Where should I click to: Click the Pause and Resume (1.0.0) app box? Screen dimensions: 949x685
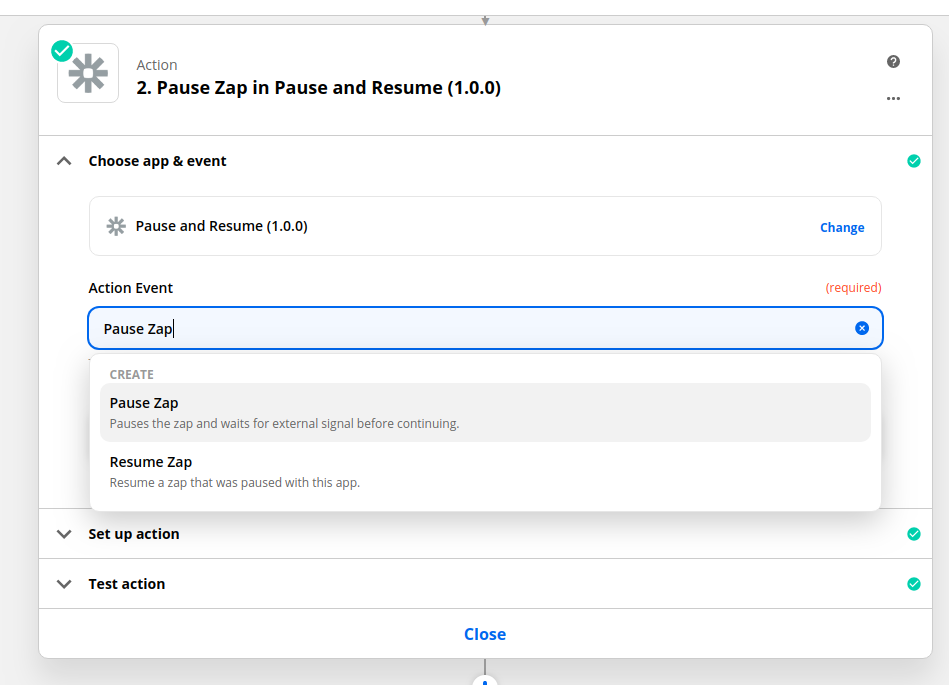[450, 226]
